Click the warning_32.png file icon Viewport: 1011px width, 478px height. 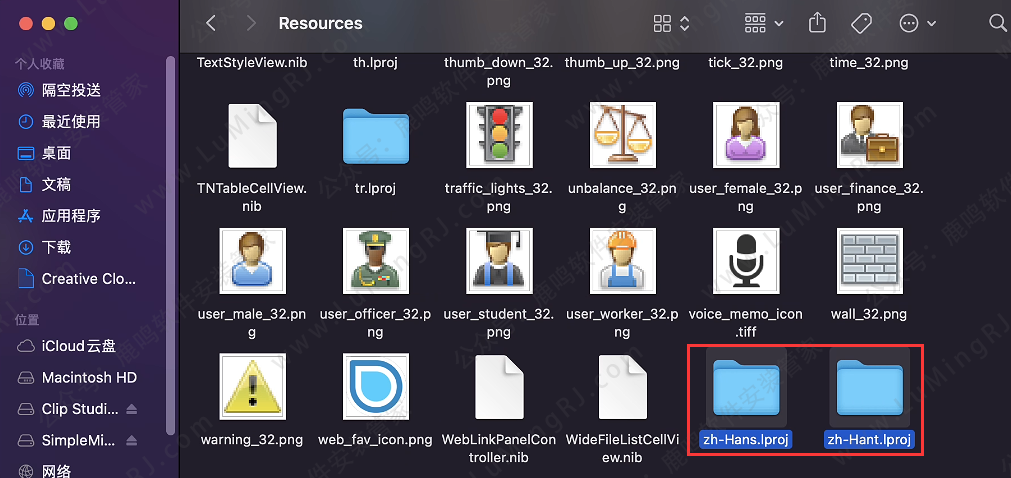(252, 385)
